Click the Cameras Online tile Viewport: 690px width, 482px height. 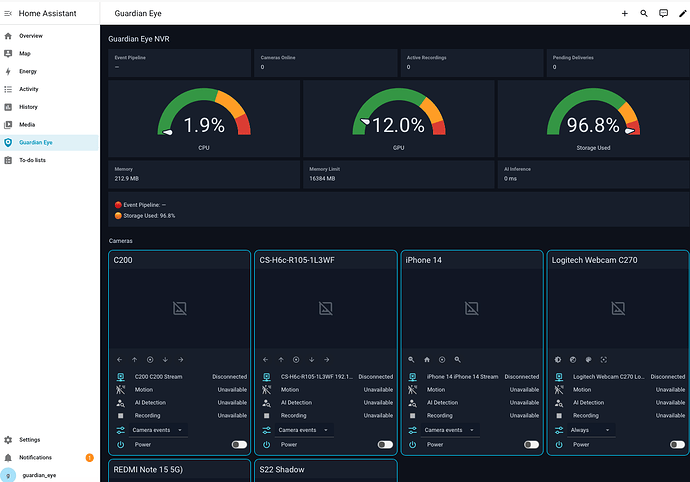[326, 63]
